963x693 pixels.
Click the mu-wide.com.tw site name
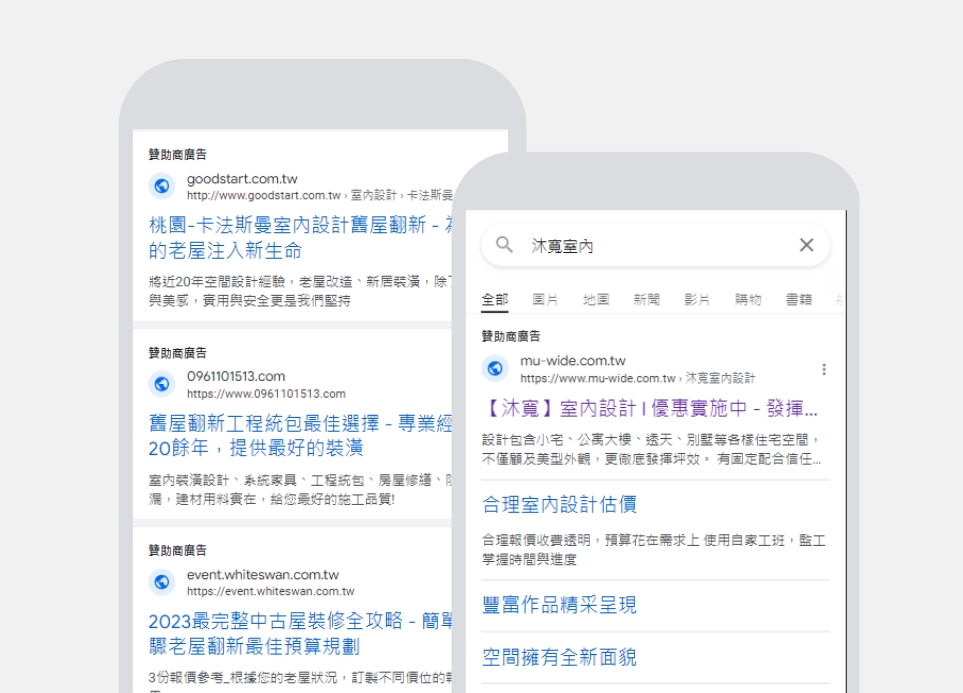572,361
